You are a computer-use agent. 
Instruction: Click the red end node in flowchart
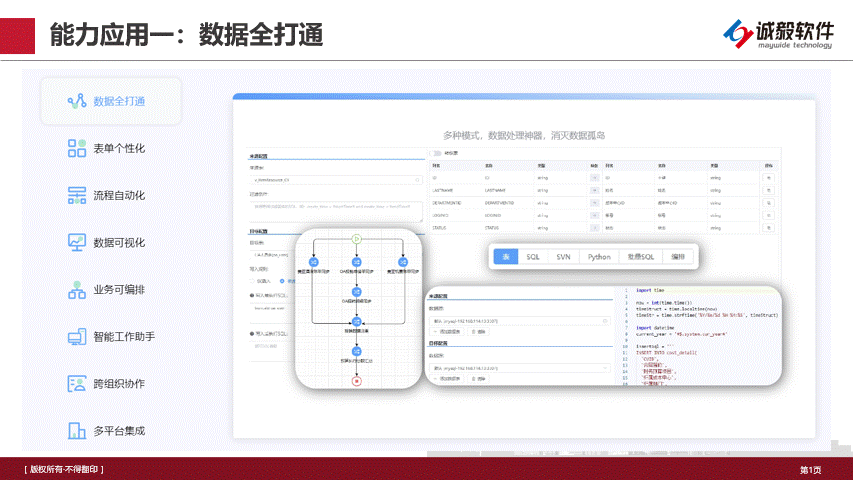(x=356, y=381)
